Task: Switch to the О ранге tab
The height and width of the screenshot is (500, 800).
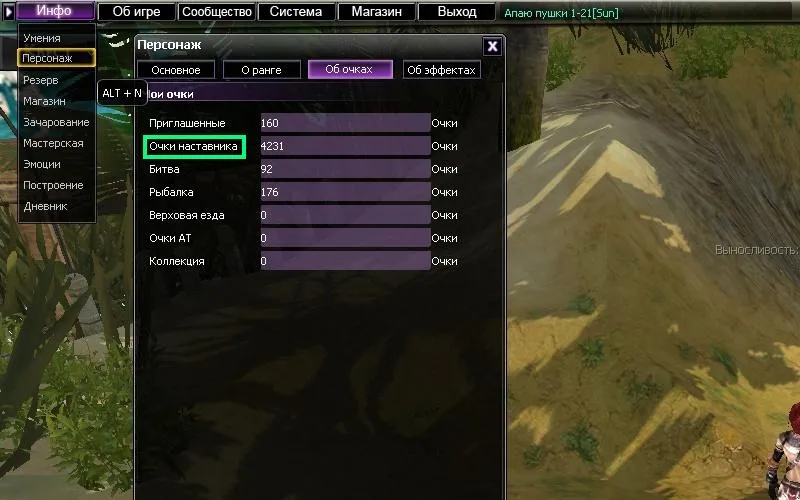Action: pyautogui.click(x=262, y=70)
